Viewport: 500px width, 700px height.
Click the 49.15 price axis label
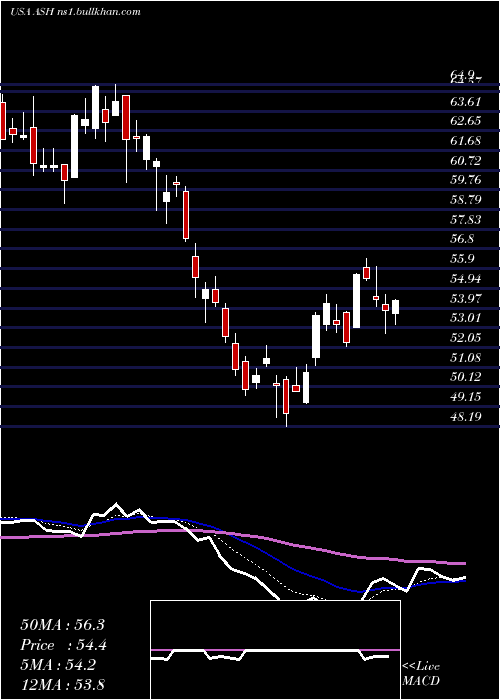[466, 397]
